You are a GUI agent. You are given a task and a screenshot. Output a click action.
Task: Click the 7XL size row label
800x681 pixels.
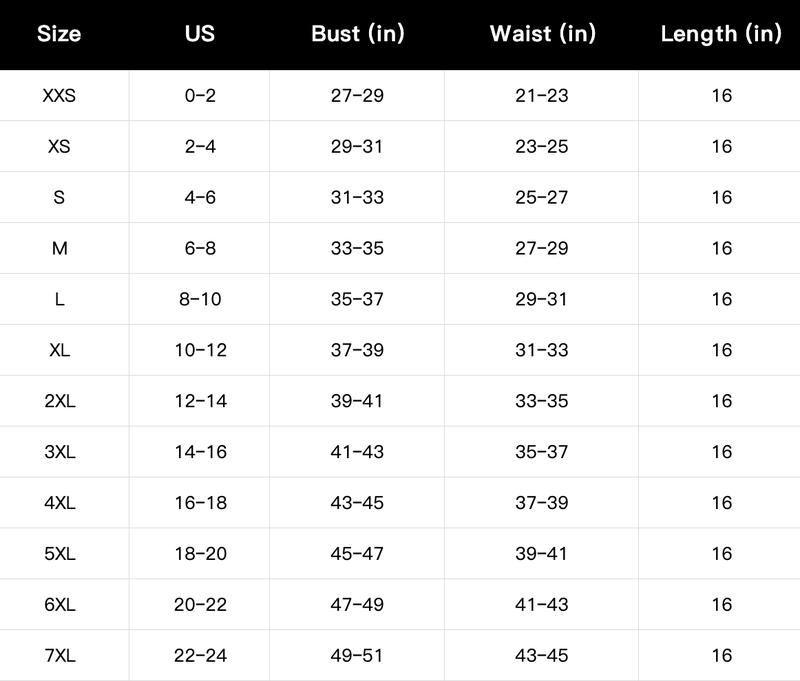(59, 656)
